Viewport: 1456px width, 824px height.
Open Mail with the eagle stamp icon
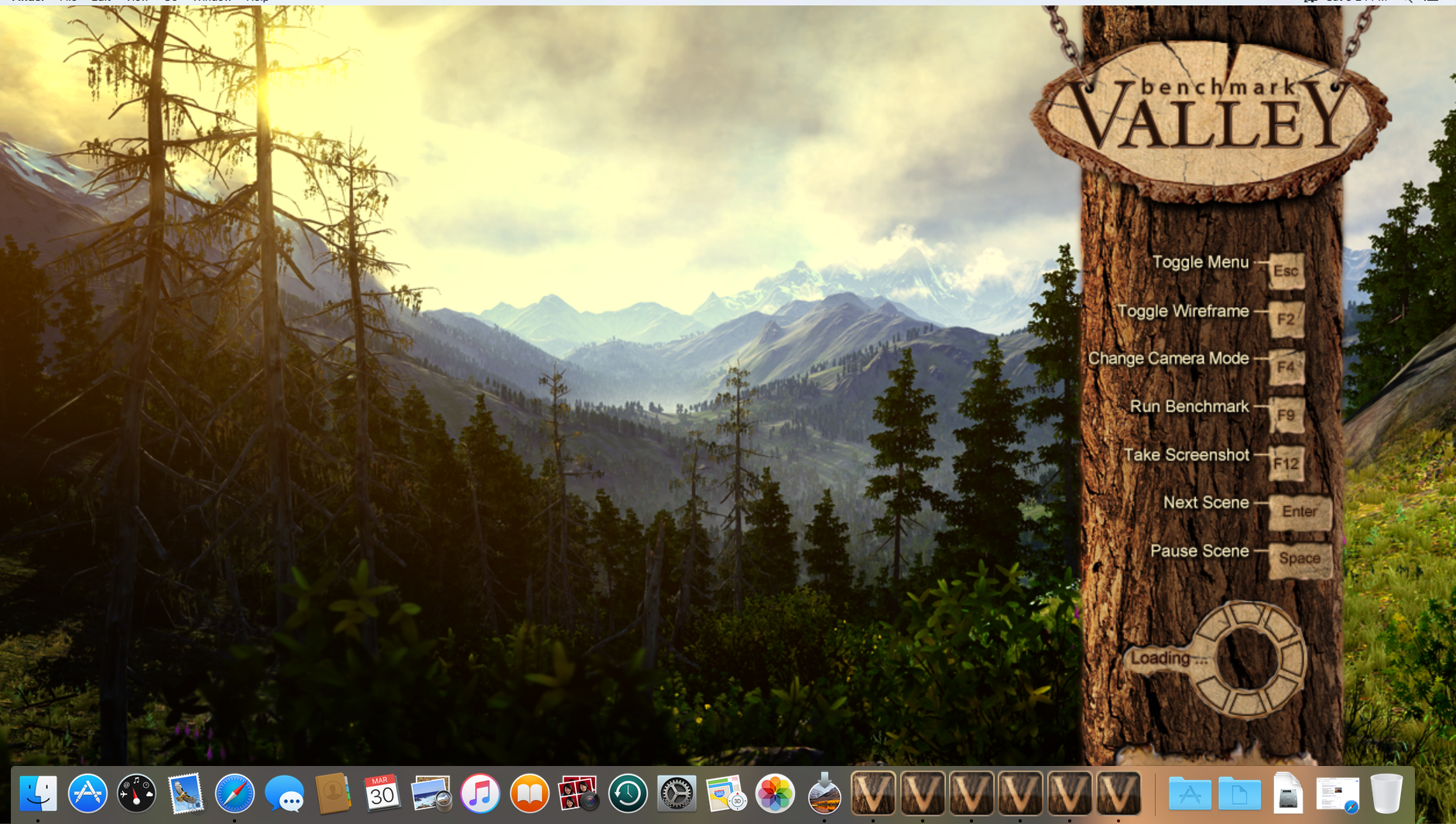(x=186, y=793)
